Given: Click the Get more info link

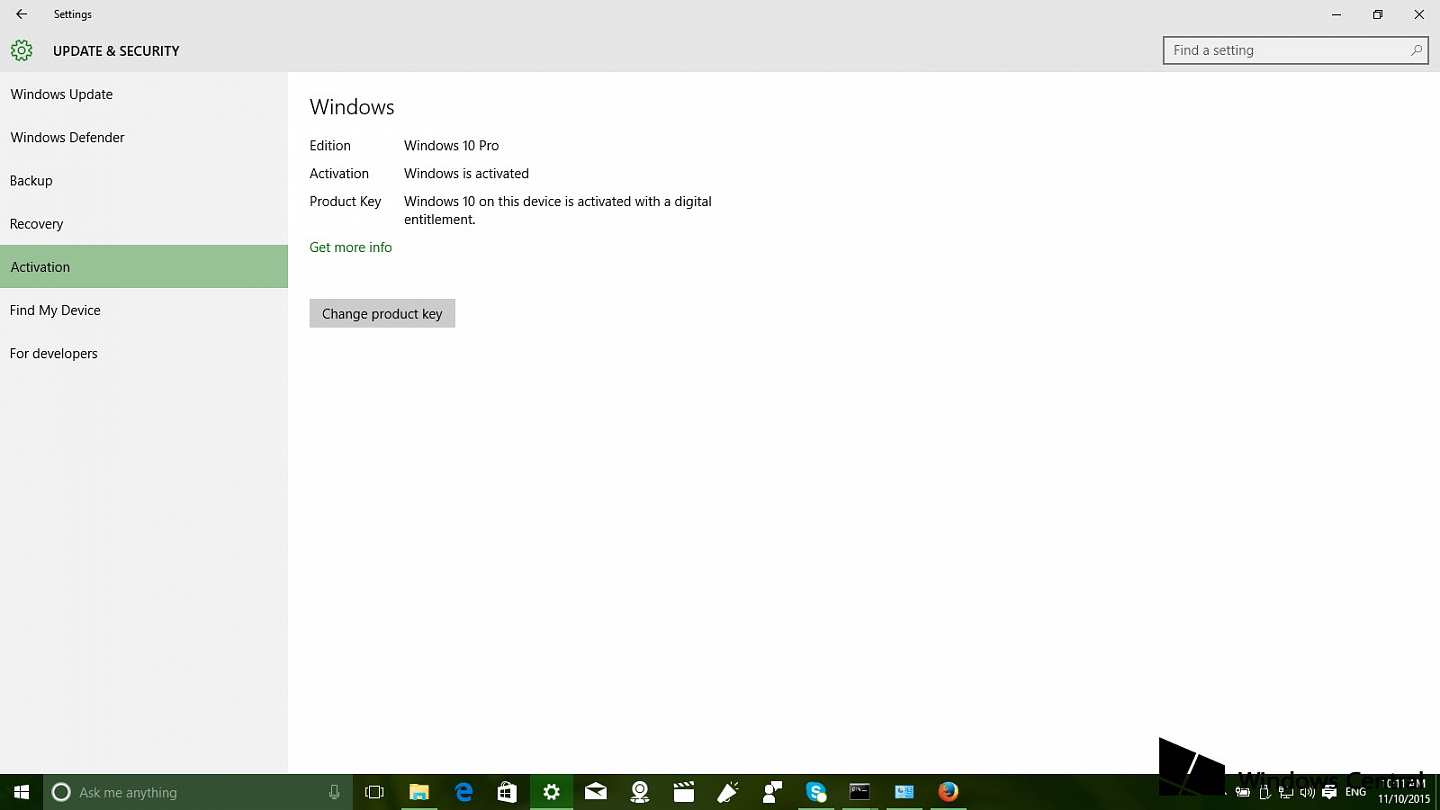Looking at the screenshot, I should point(351,247).
